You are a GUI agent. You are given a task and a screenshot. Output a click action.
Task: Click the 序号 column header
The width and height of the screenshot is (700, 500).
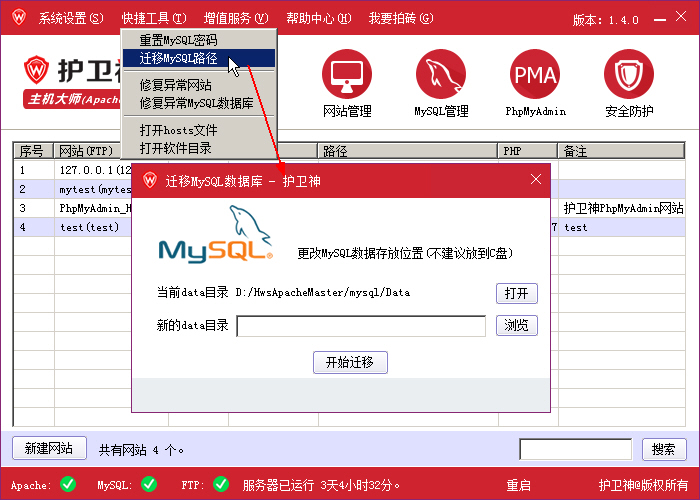pos(34,151)
